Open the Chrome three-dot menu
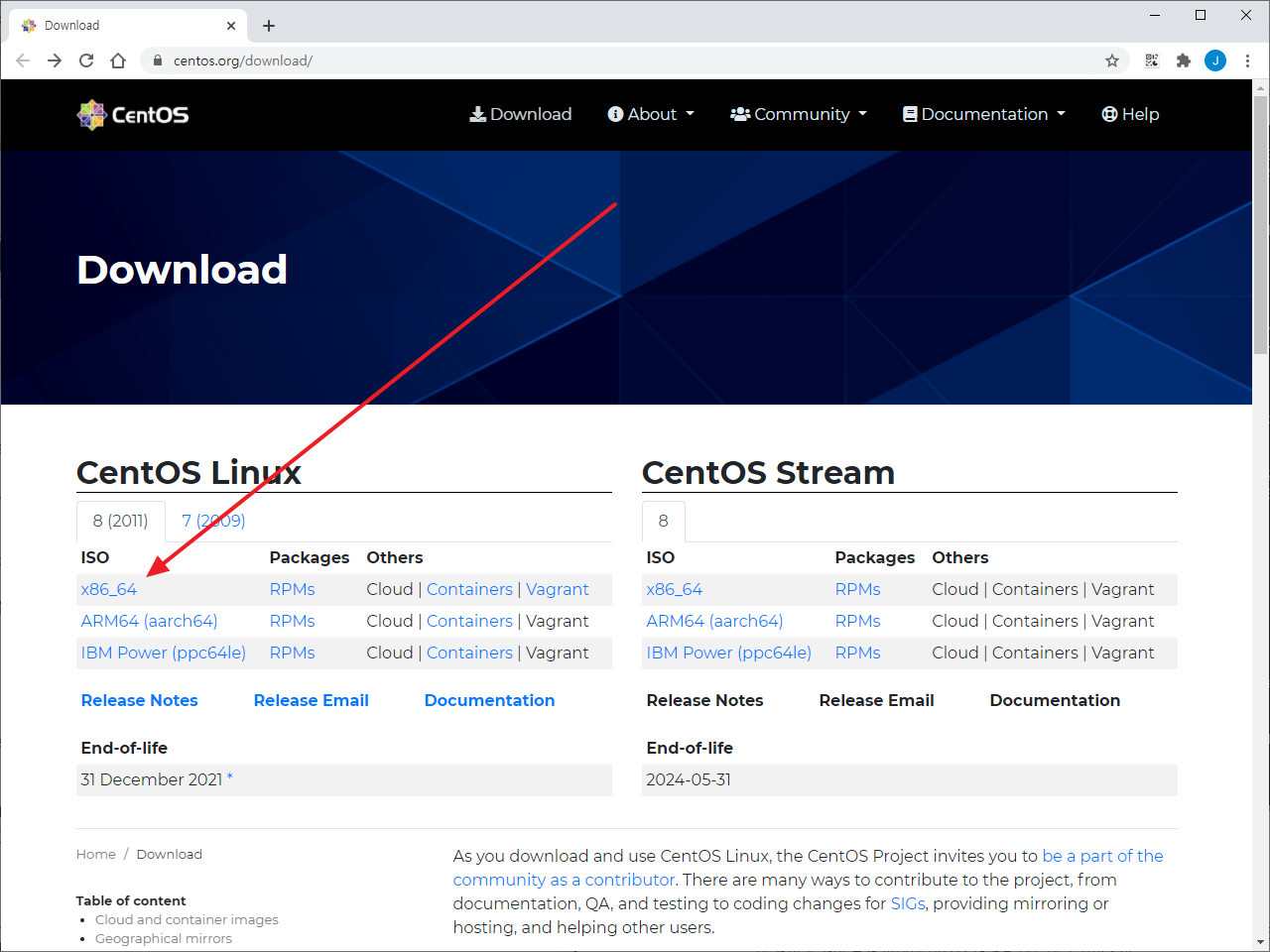Screen dimensions: 1270x952 pos(1247,60)
